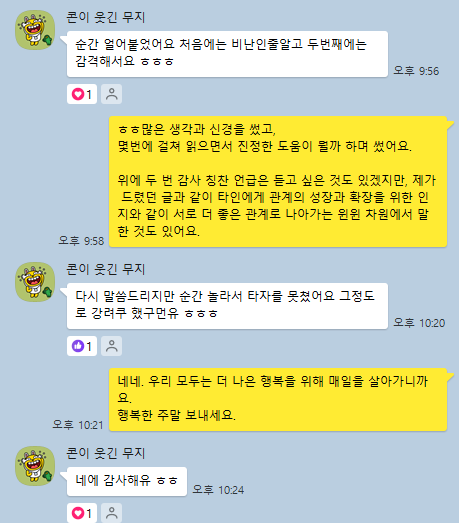Click the 오후 10:21 timestamp
Screen dimensions: 459x523
tap(78, 425)
